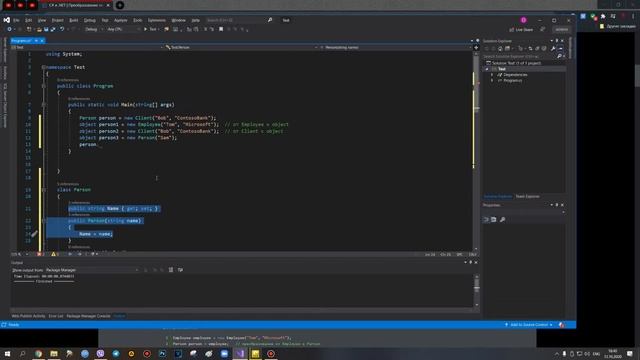Click the Save file toolbar icon
Image resolution: width=640 pixels, height=360 pixels.
click(46, 29)
